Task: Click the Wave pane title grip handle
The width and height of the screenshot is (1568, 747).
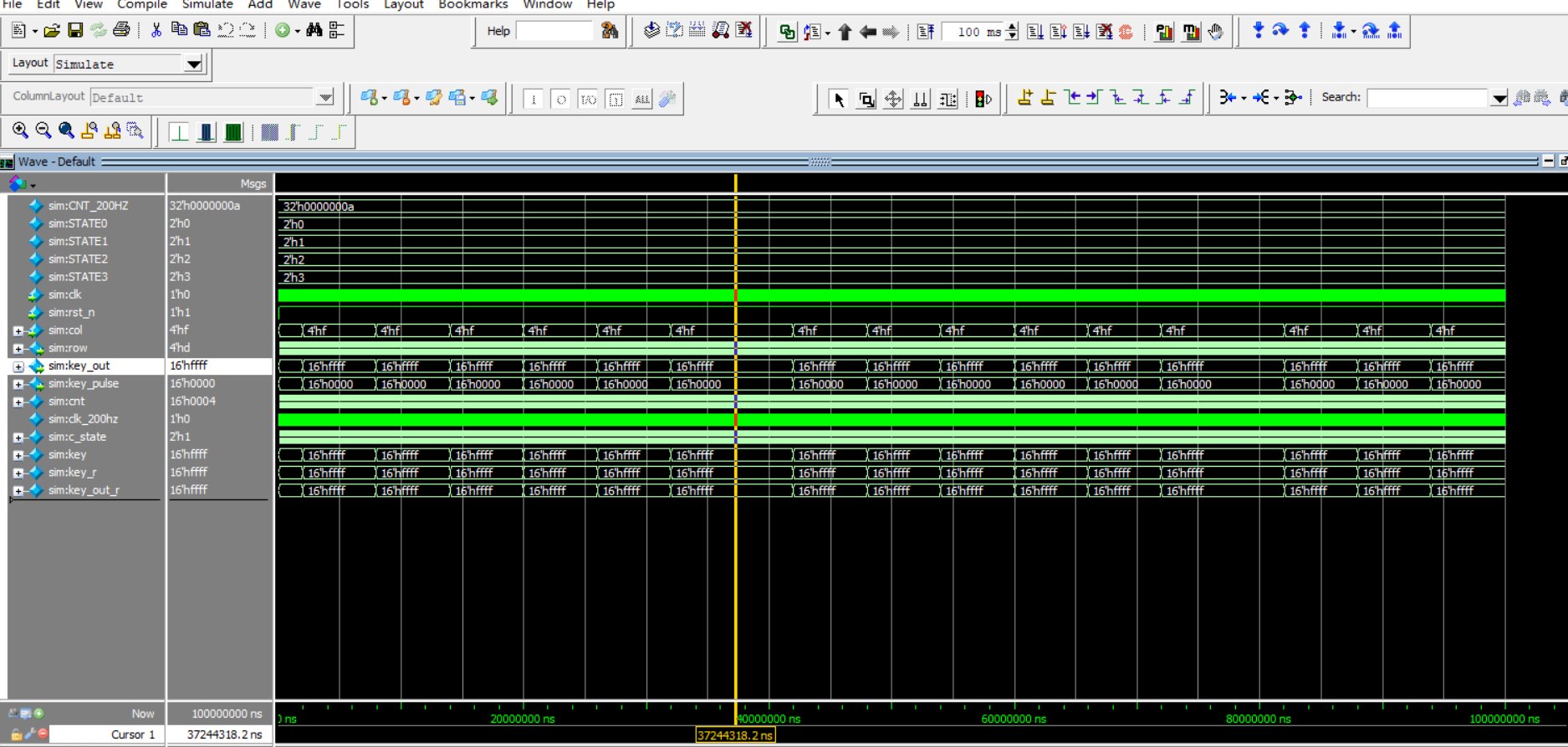Action: [x=820, y=161]
